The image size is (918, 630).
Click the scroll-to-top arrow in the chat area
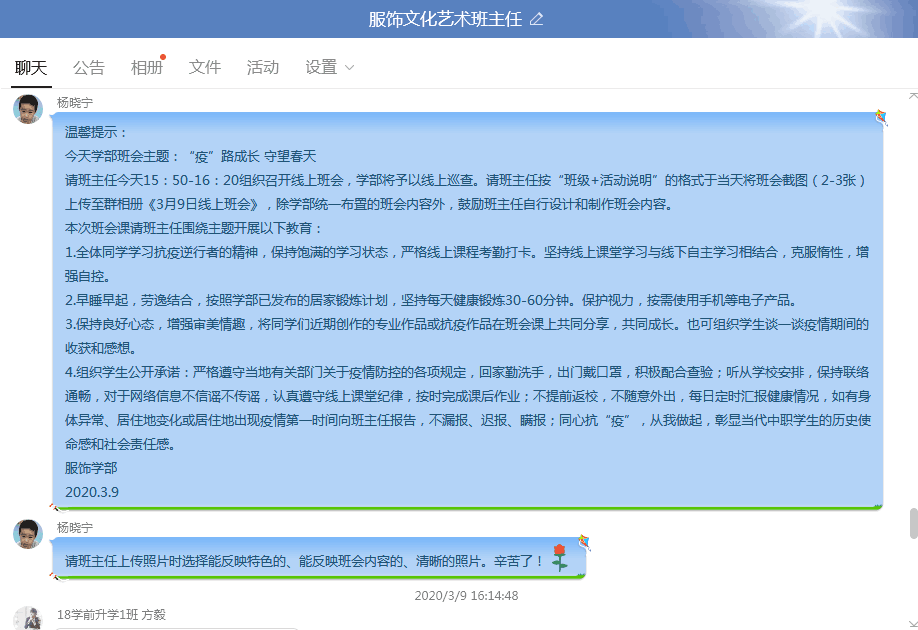pos(912,96)
